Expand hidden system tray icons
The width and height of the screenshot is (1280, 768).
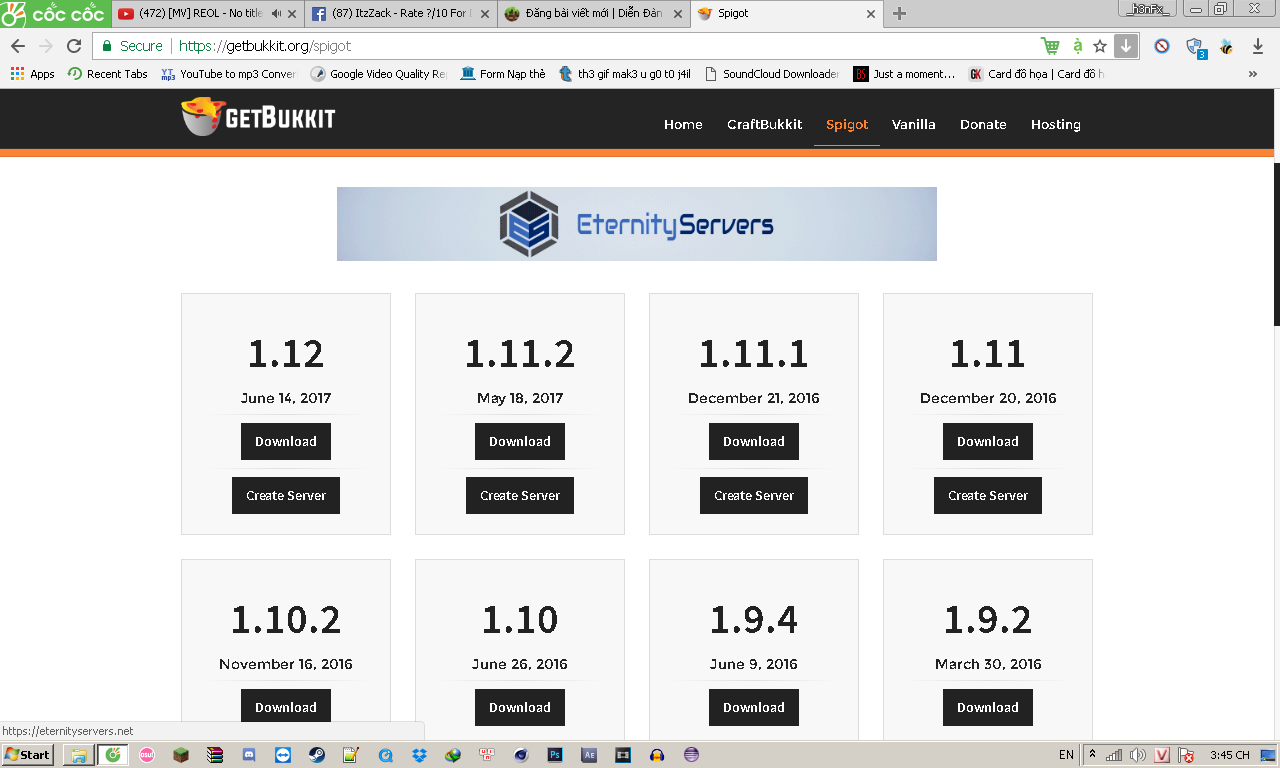click(1093, 755)
